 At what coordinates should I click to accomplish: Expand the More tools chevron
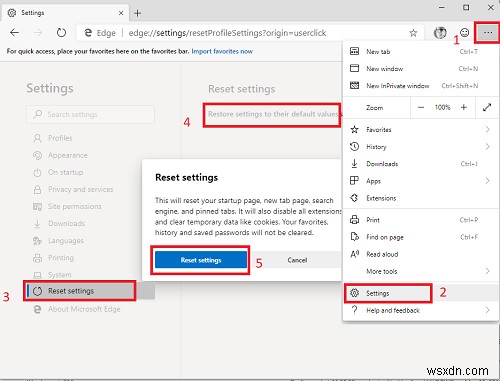[x=487, y=271]
